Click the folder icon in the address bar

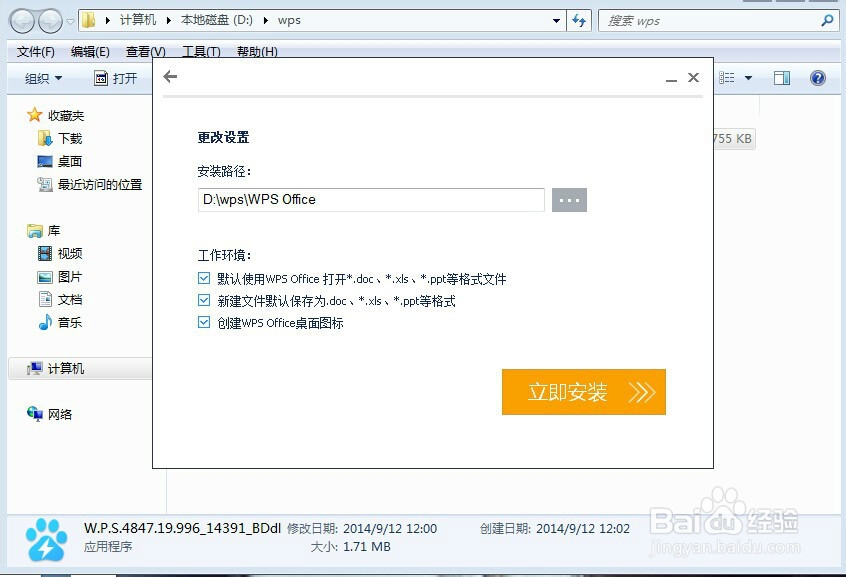click(x=89, y=21)
